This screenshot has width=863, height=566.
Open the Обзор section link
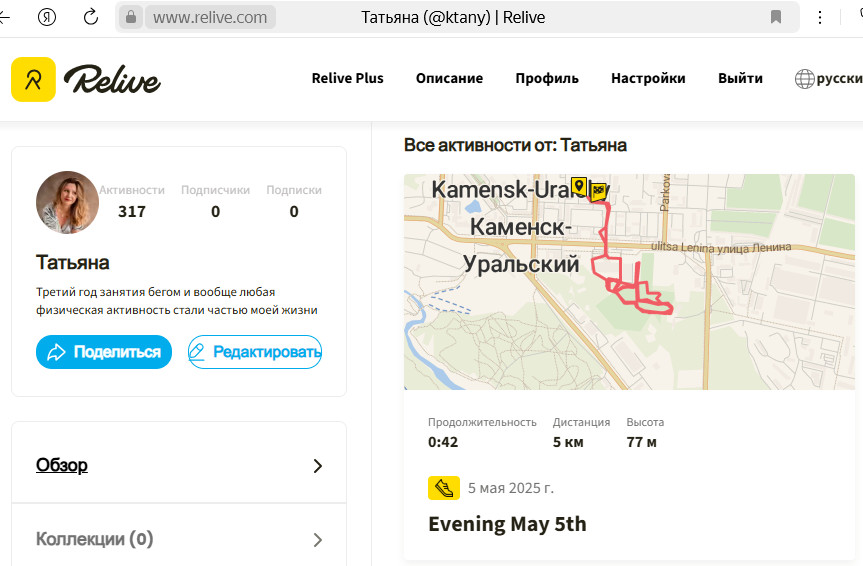62,465
